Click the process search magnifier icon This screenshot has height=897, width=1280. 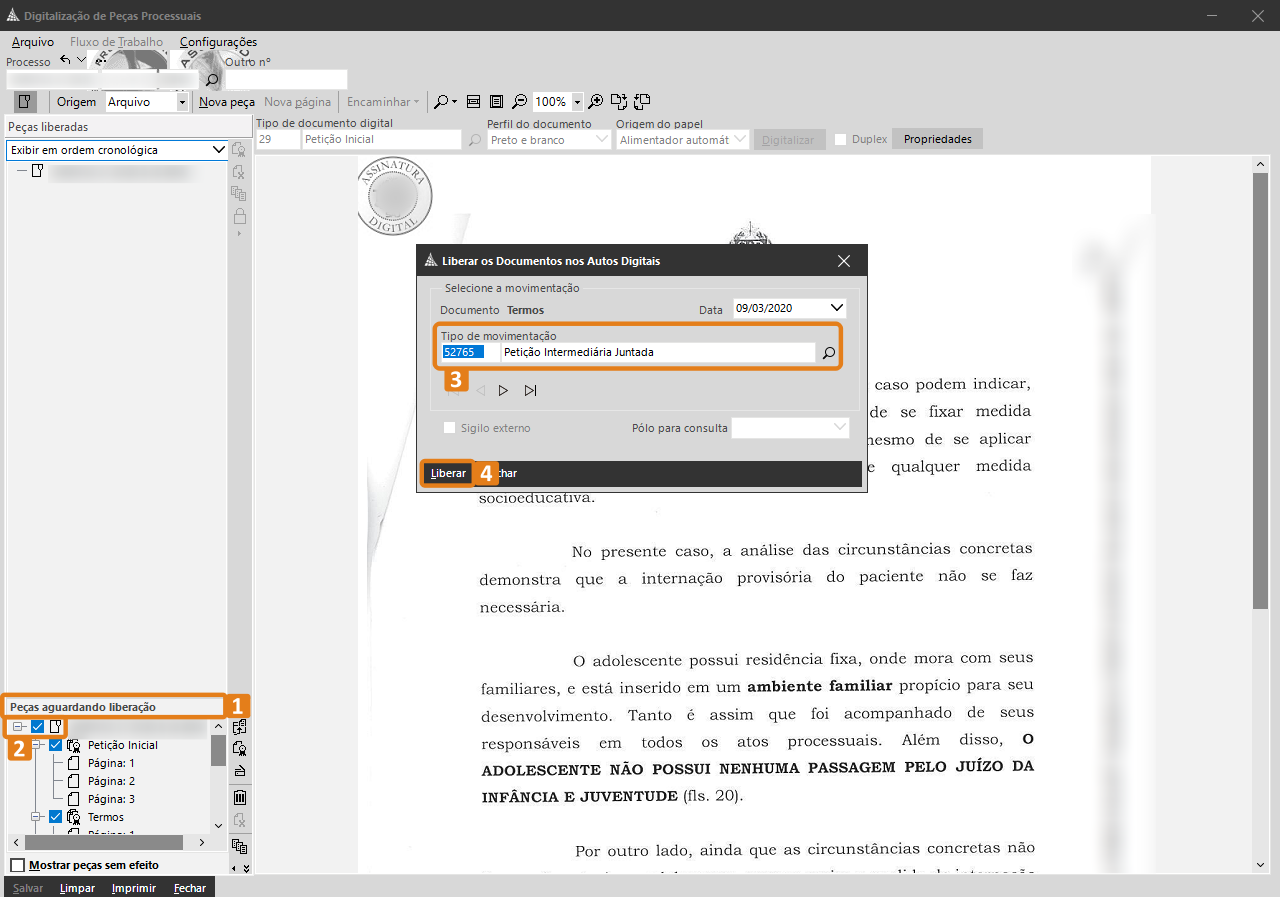(212, 80)
